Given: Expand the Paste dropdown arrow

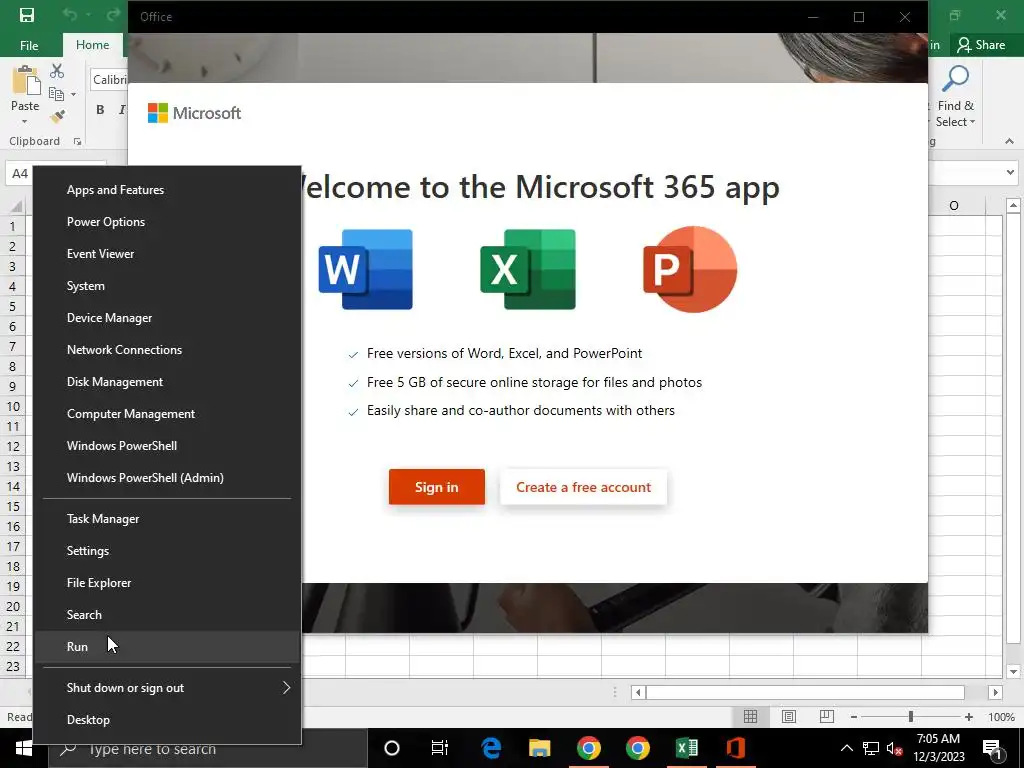Looking at the screenshot, I should coord(25,121).
